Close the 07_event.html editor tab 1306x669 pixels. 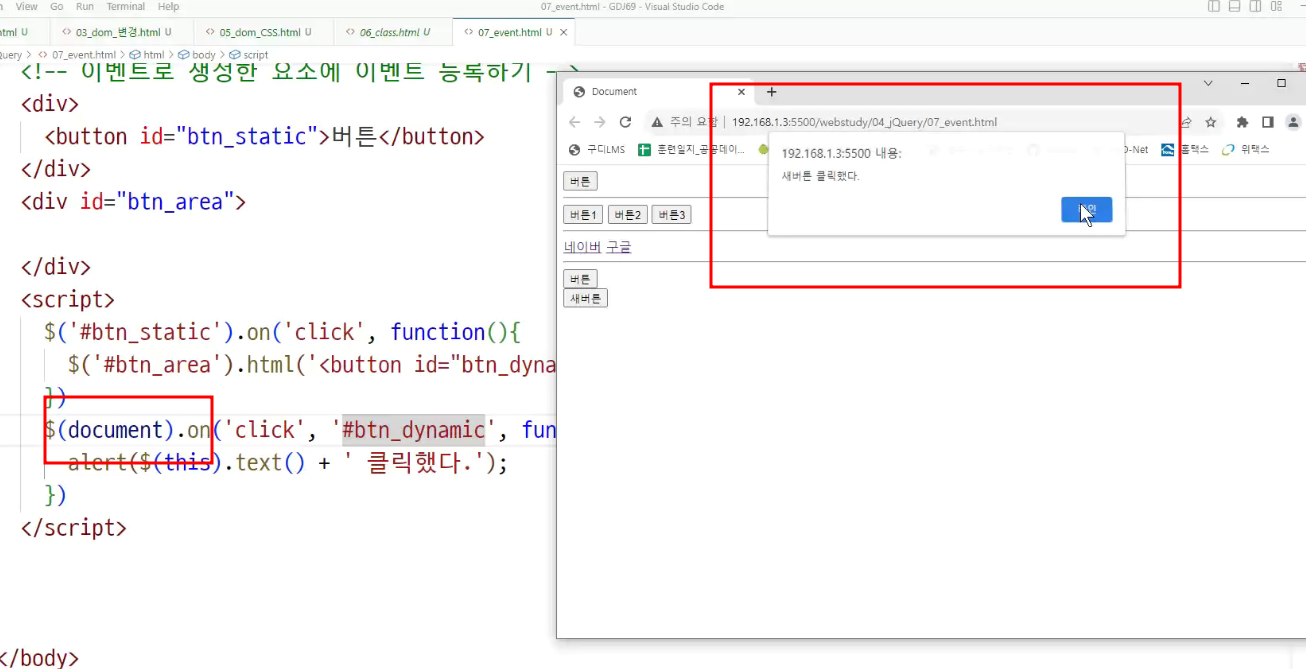pos(564,32)
